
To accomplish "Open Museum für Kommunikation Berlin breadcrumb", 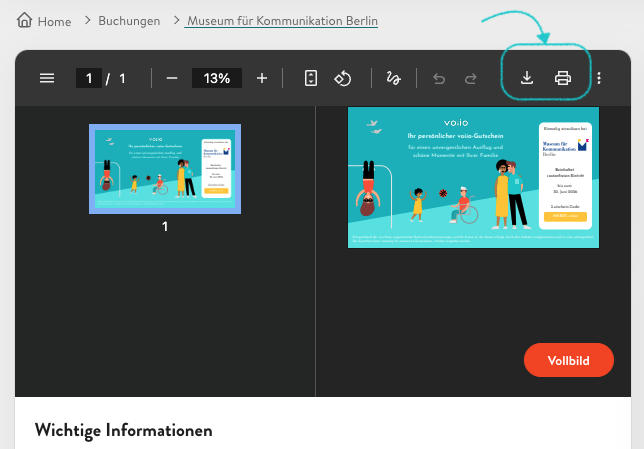I will point(281,21).
